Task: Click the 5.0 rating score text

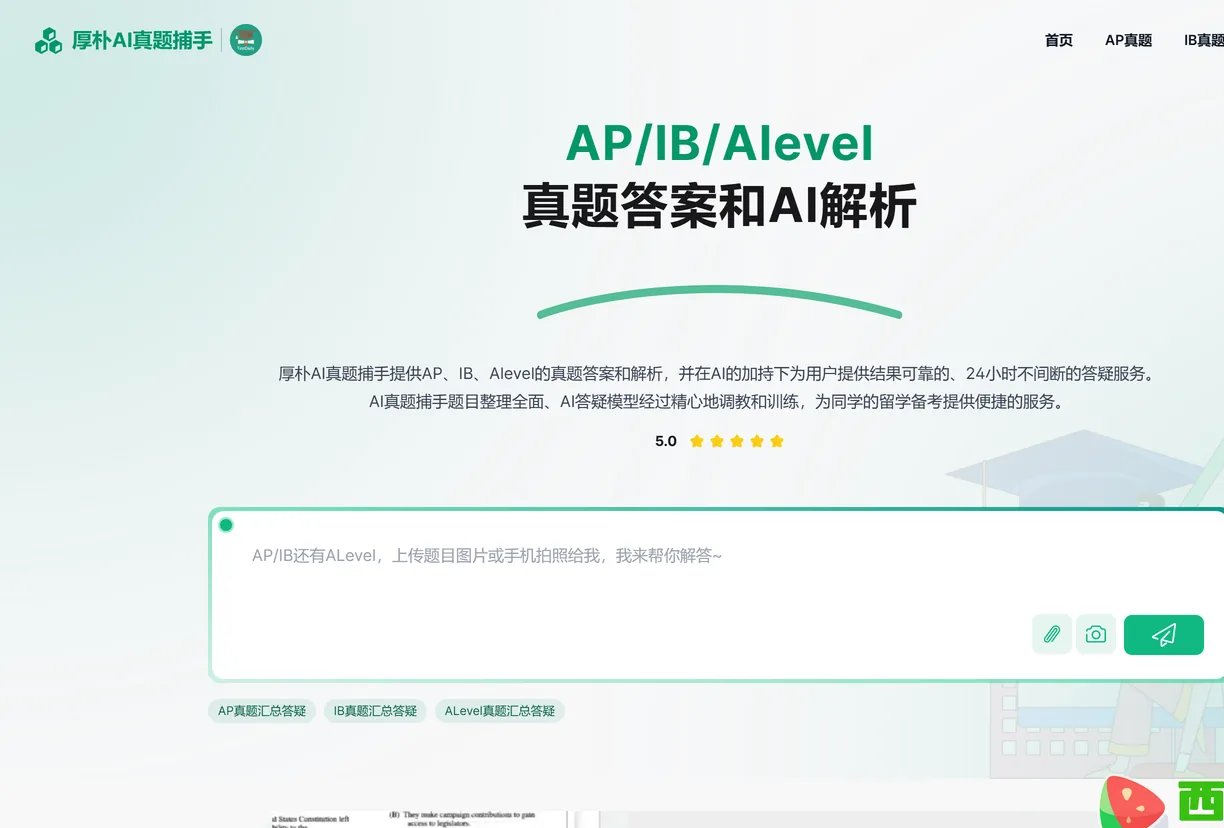Action: [x=666, y=441]
